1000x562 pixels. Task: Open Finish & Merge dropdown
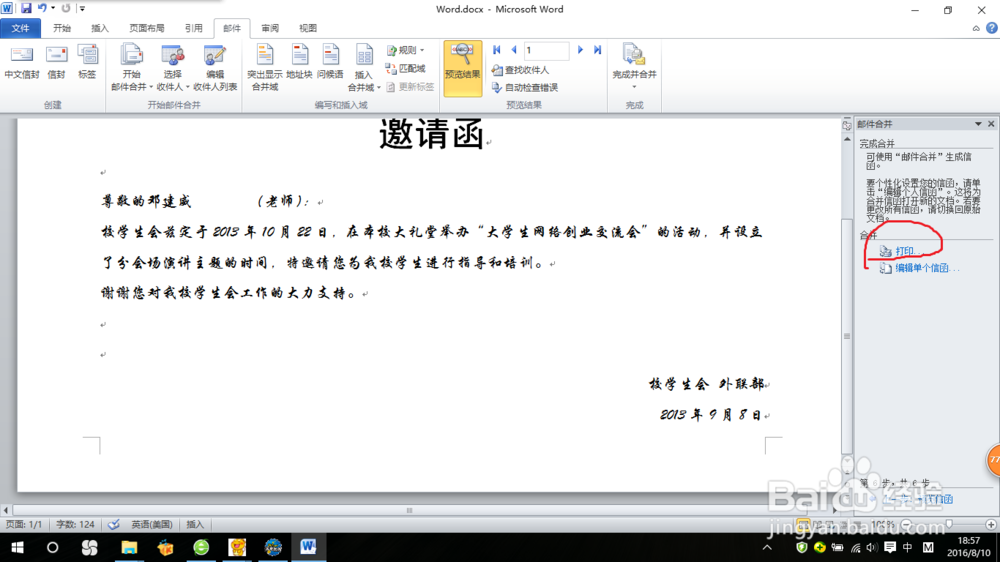point(634,68)
